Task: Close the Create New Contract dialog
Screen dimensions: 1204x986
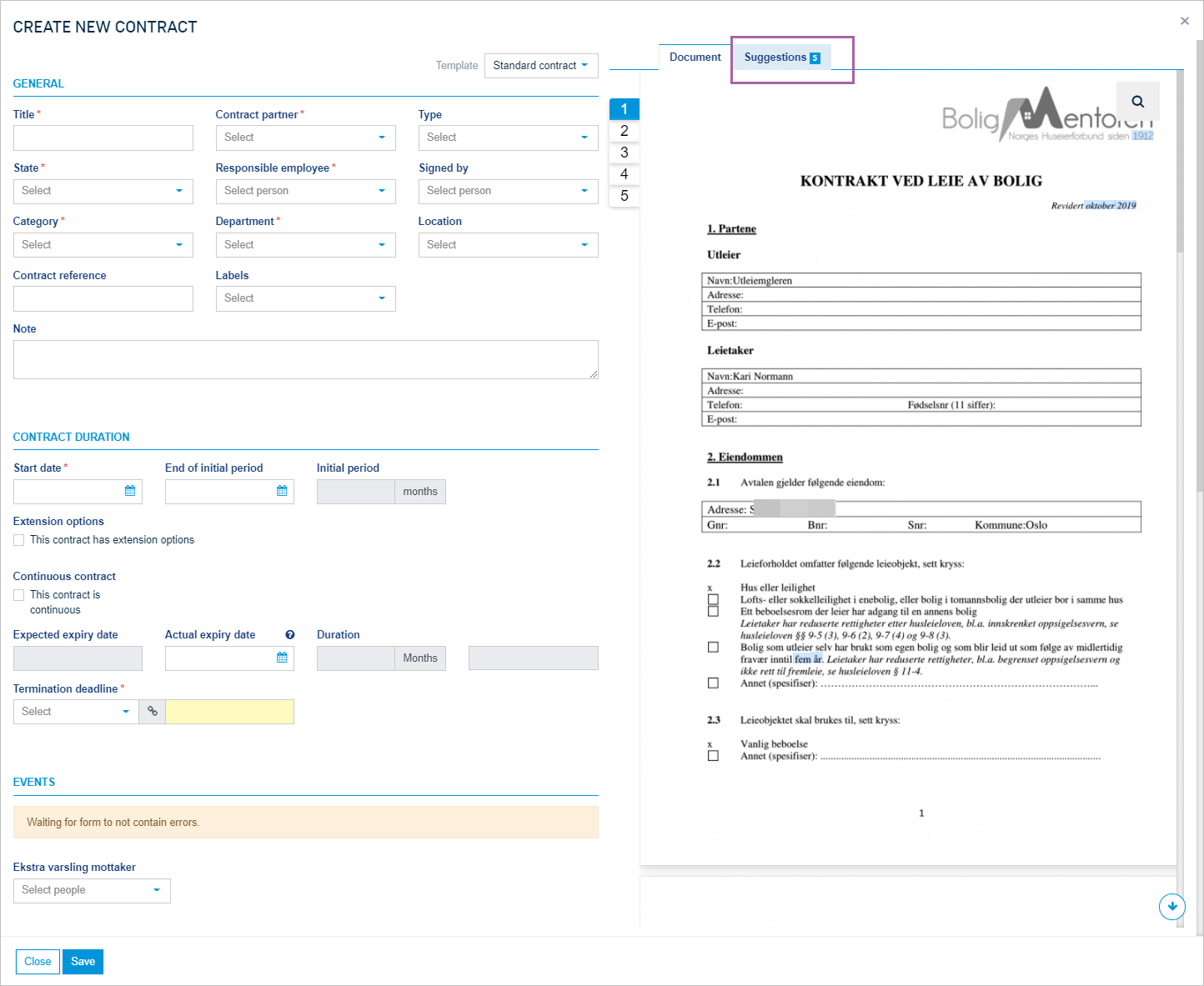Action: pos(1185,21)
